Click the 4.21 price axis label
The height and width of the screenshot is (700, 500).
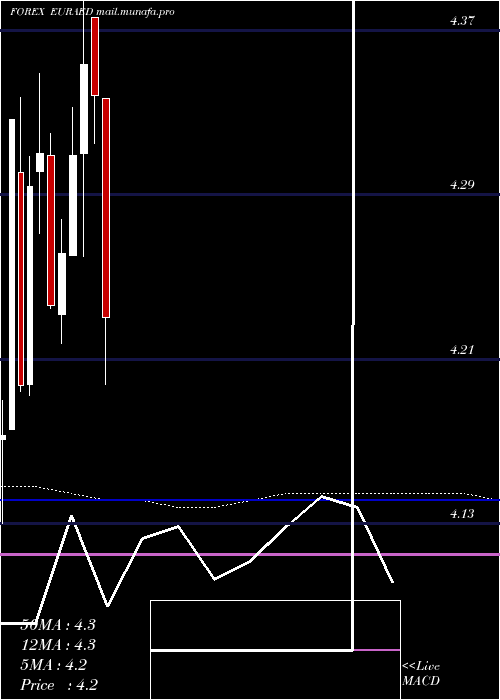pyautogui.click(x=462, y=350)
